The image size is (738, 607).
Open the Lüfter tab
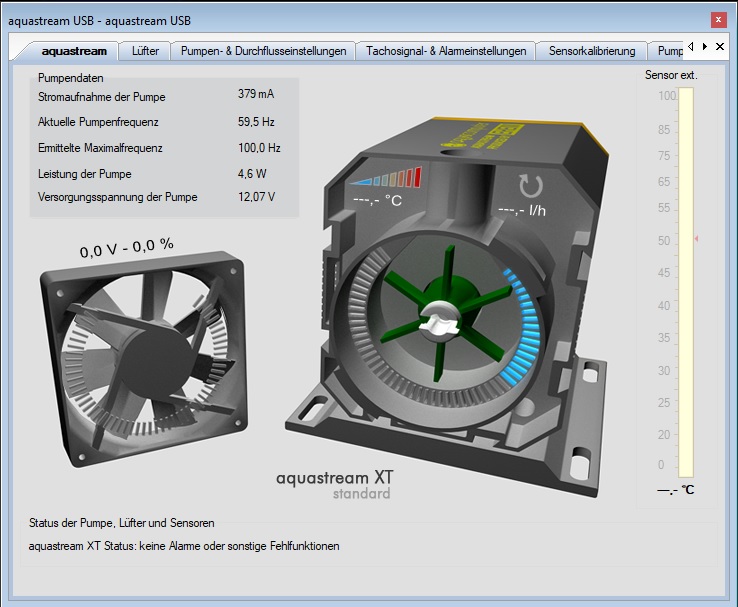click(145, 51)
